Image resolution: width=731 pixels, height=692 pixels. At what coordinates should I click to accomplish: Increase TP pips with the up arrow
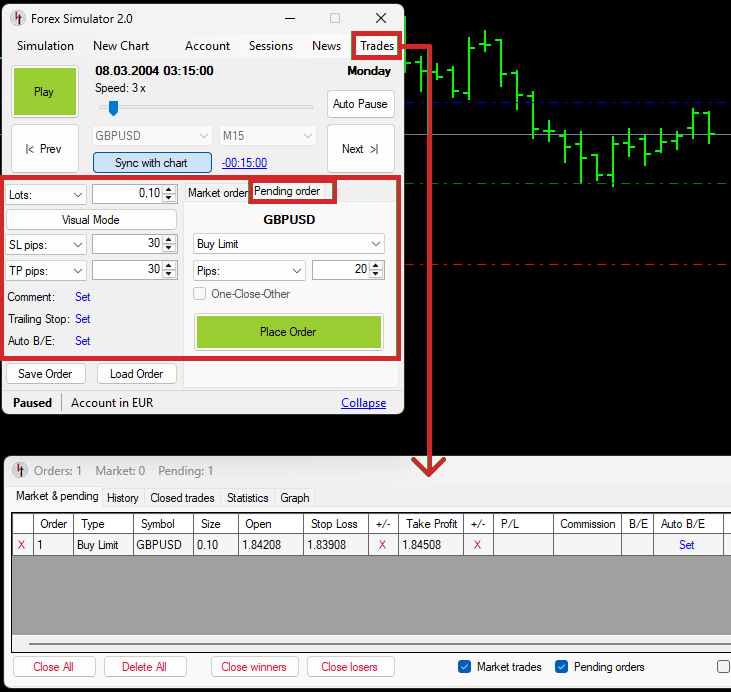169,266
